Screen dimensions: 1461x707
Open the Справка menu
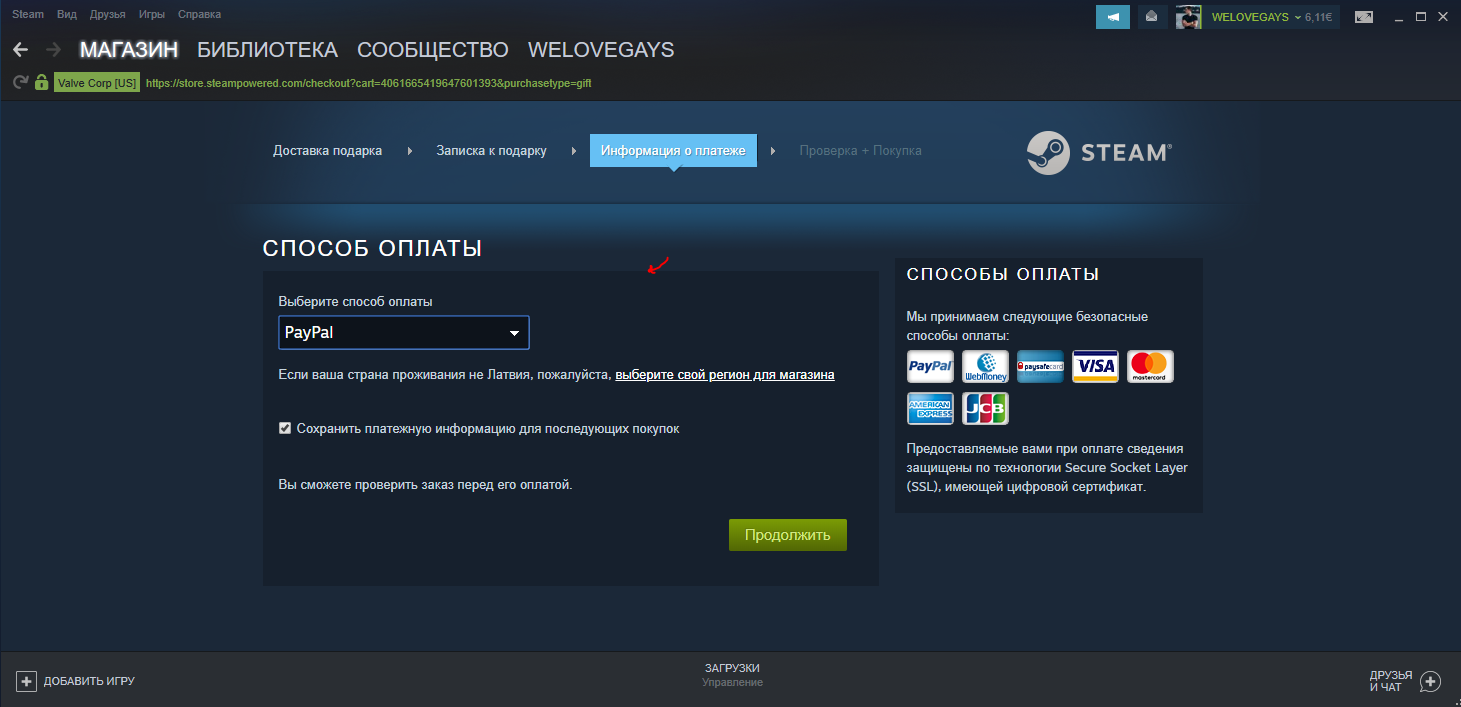pyautogui.click(x=199, y=15)
